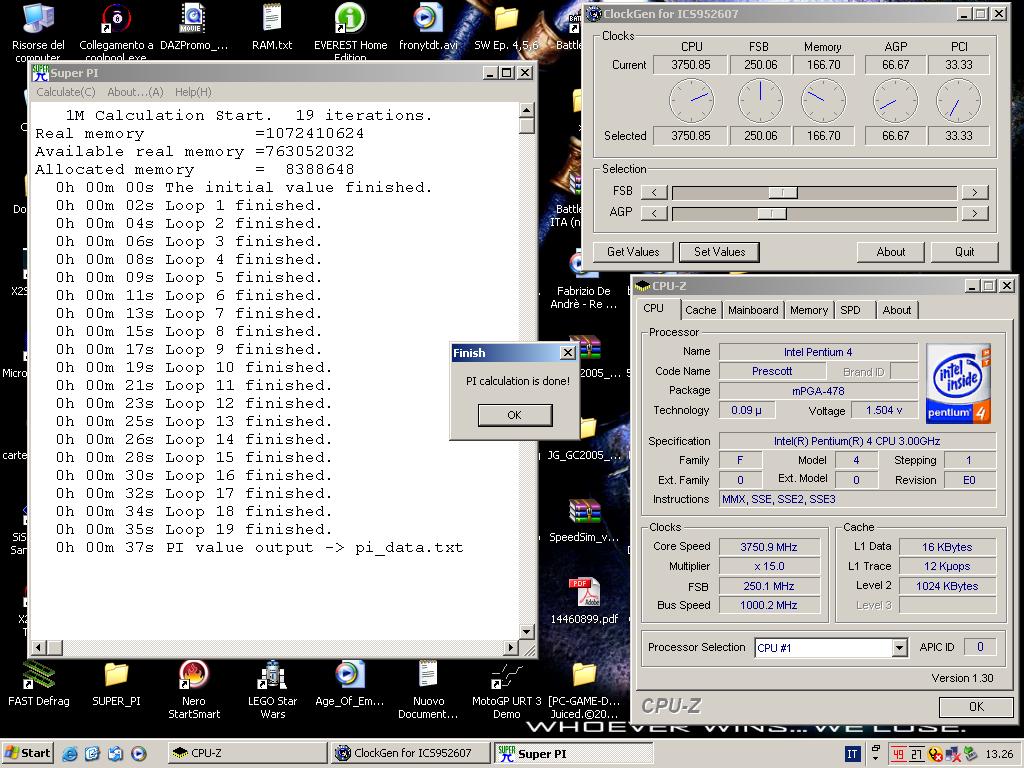Switch to the Mainboard tab in CPU-Z
Image resolution: width=1024 pixels, height=768 pixels.
point(753,310)
